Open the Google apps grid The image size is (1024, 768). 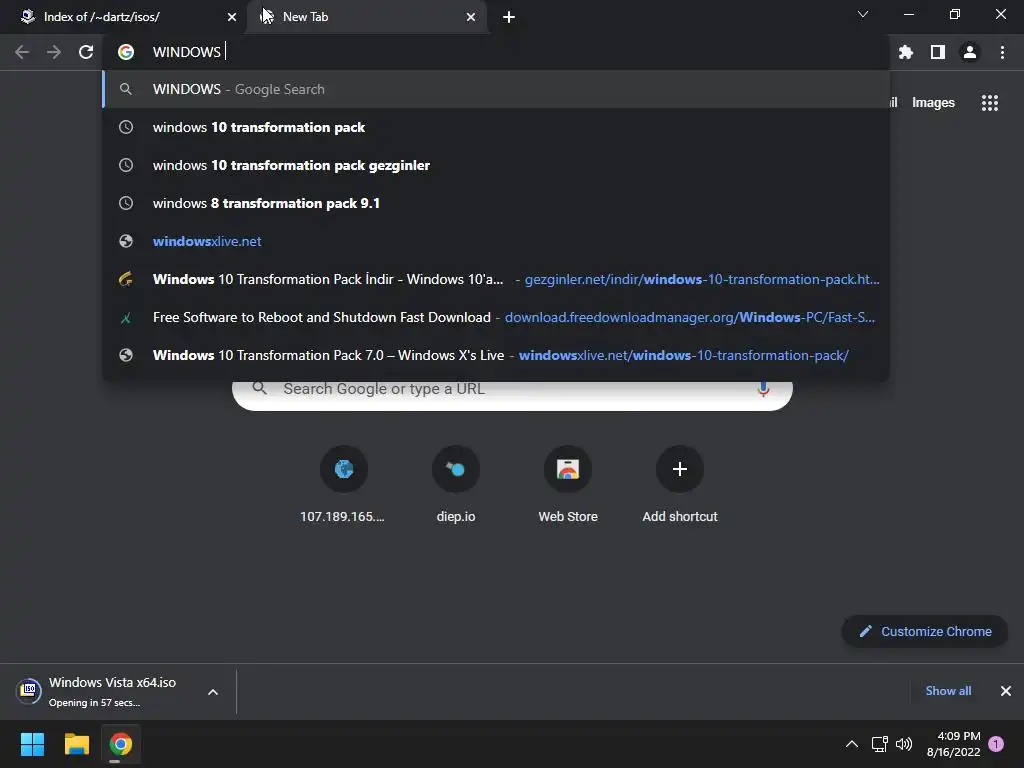pyautogui.click(x=990, y=103)
